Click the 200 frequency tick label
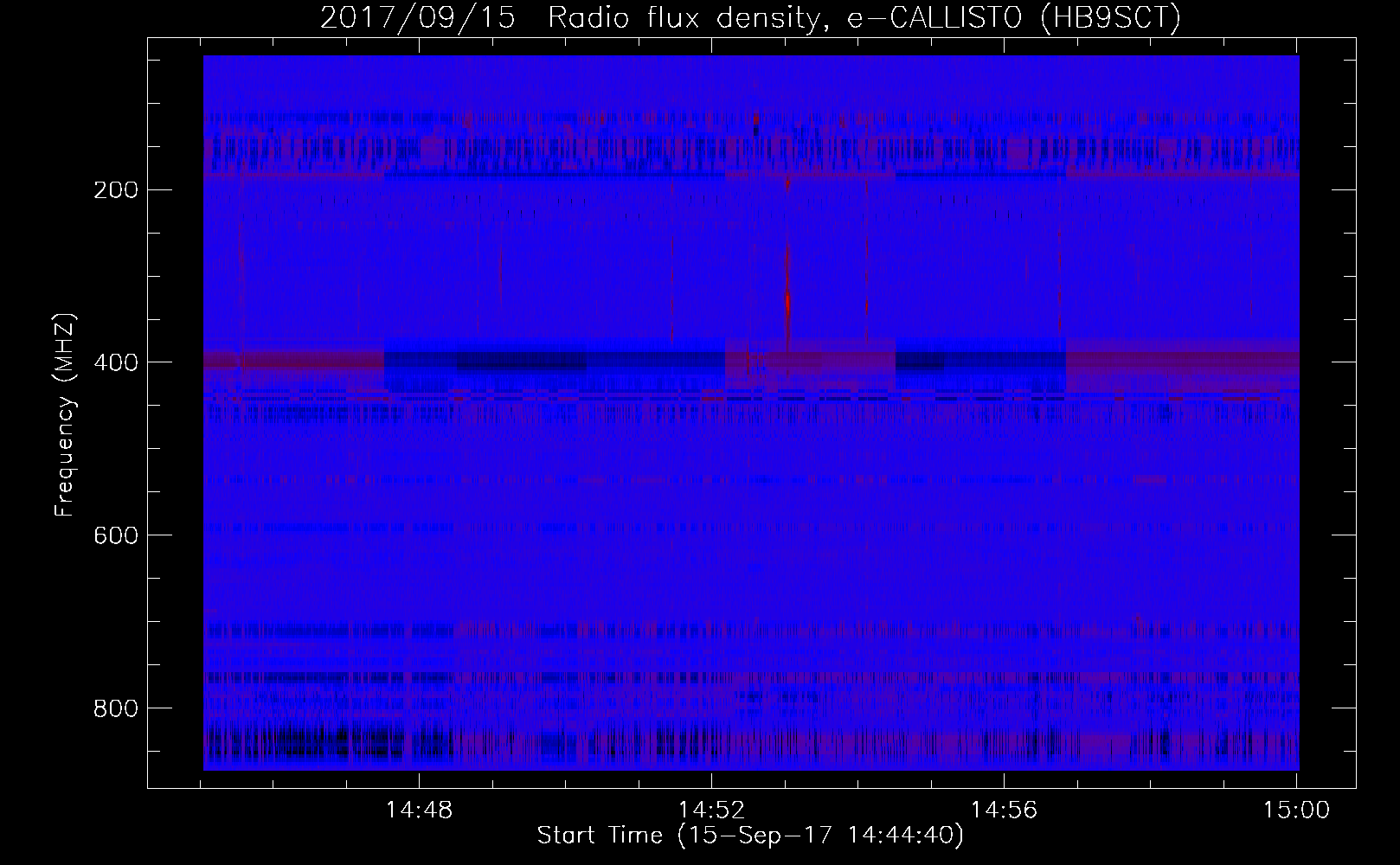Screen dimensions: 1400x865 [x=115, y=189]
